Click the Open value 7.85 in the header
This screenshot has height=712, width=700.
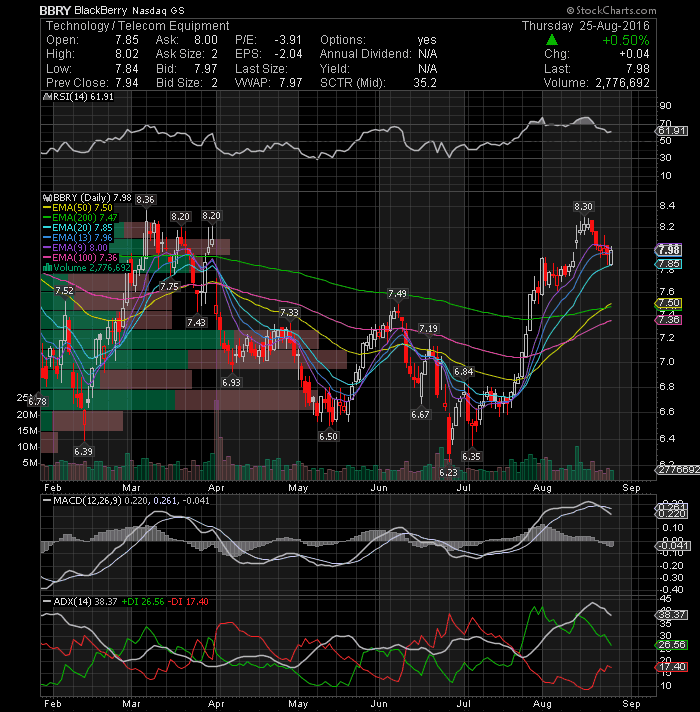pos(127,40)
